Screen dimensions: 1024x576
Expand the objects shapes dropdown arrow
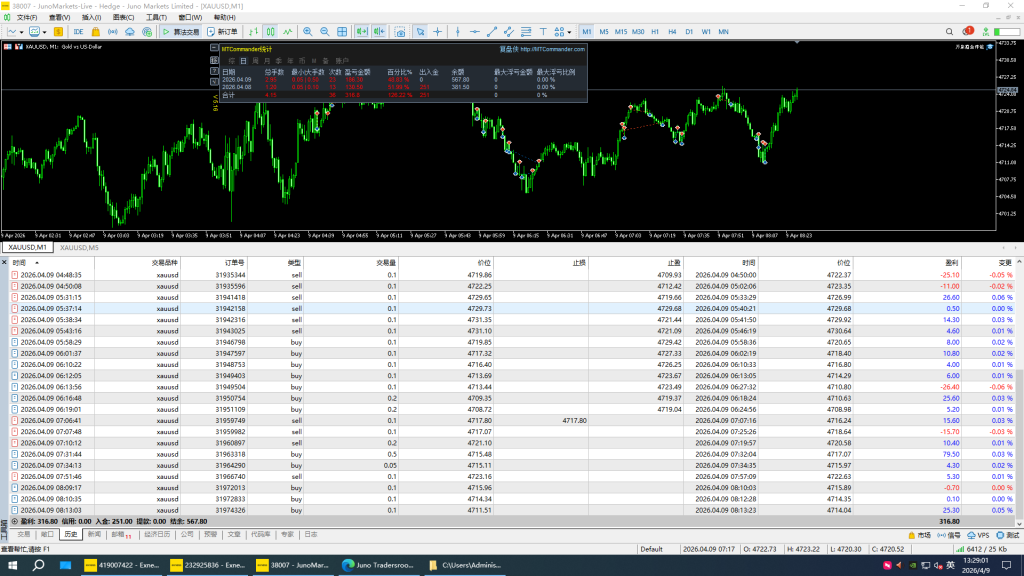pos(568,32)
